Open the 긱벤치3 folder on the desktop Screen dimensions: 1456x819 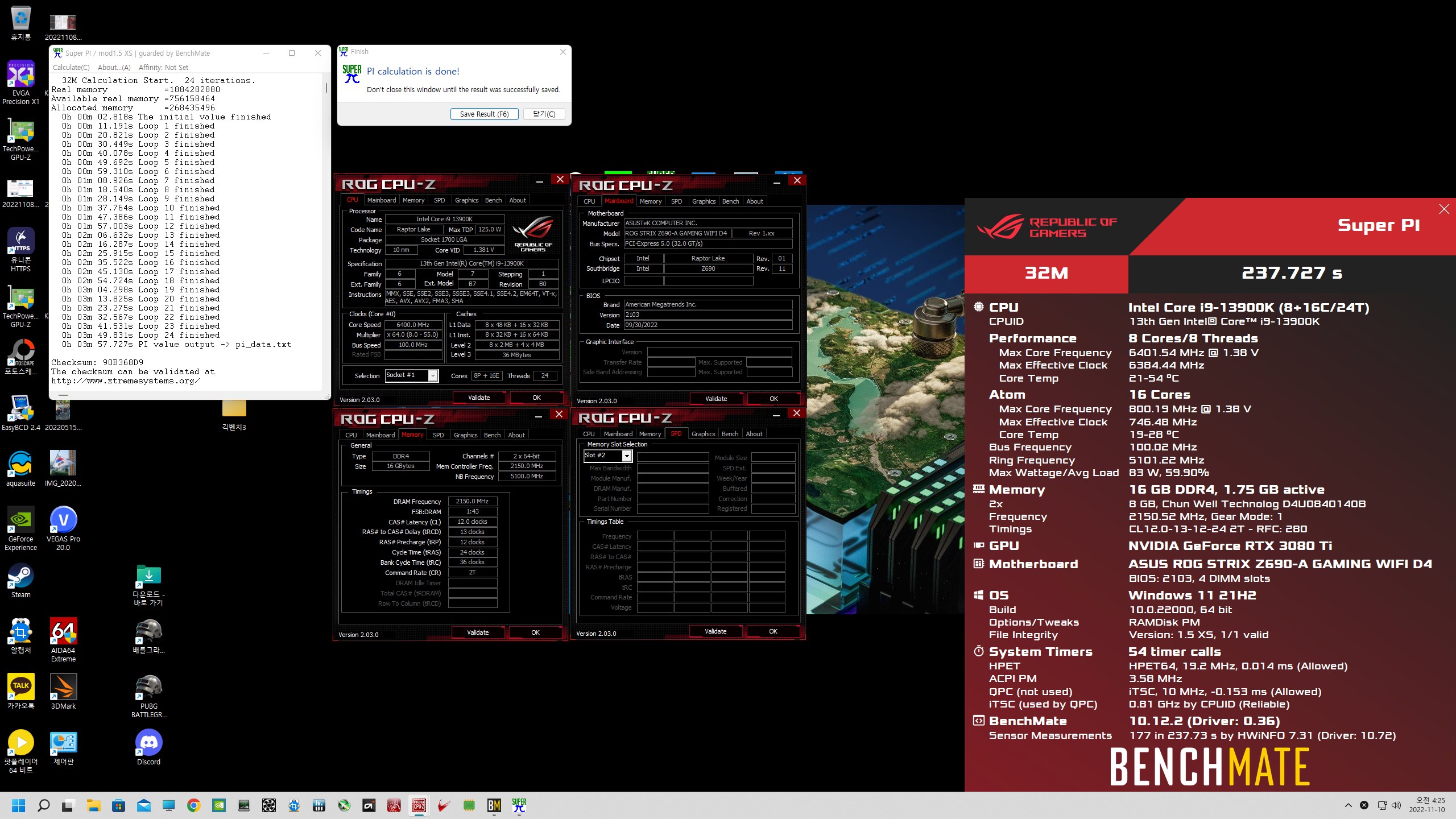coord(234,415)
